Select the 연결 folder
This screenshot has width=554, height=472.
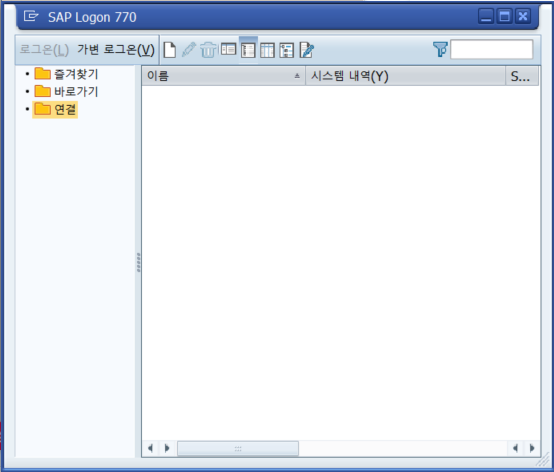[x=55, y=110]
